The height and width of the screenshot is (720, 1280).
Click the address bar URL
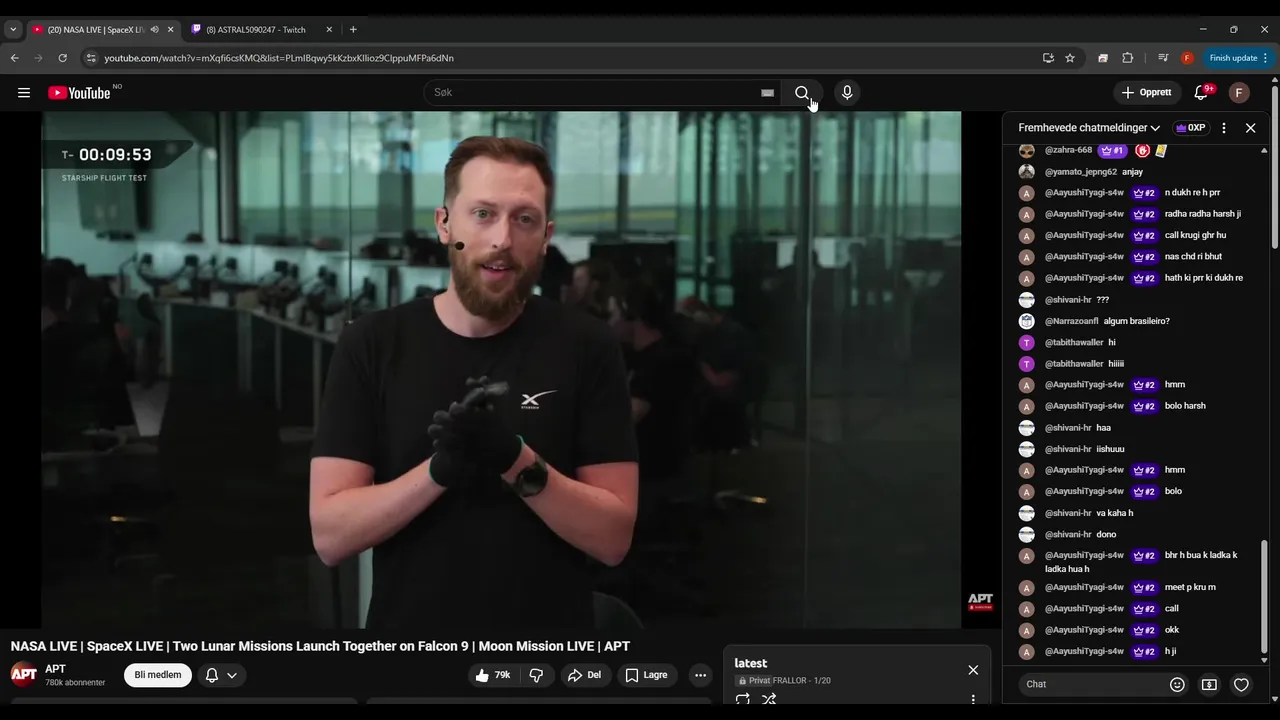coord(279,58)
